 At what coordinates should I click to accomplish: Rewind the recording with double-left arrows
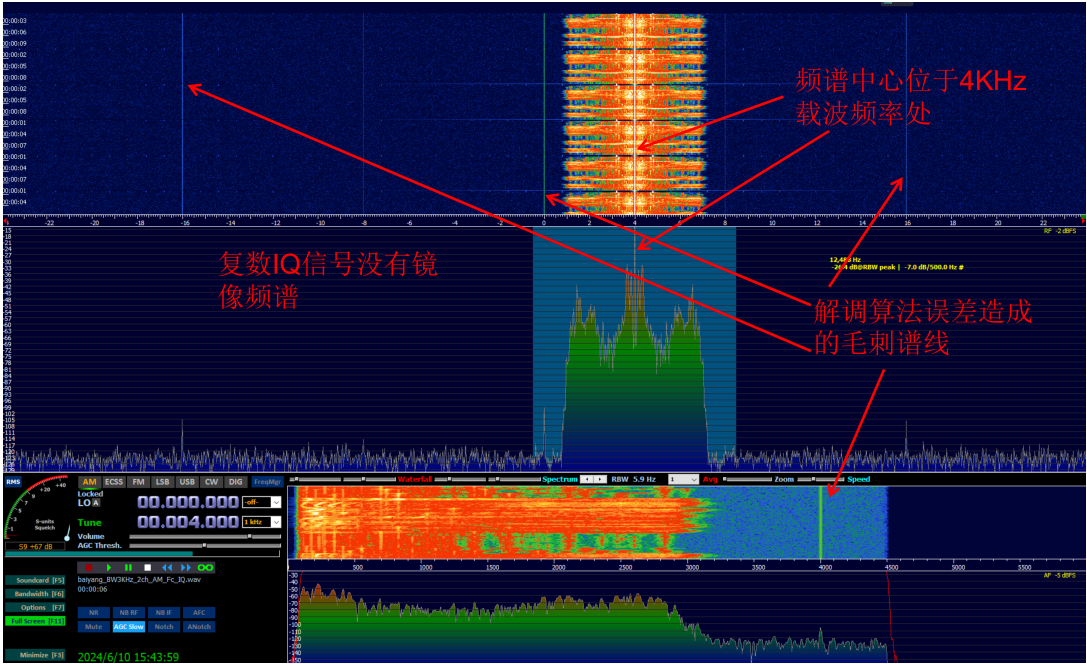click(x=167, y=567)
